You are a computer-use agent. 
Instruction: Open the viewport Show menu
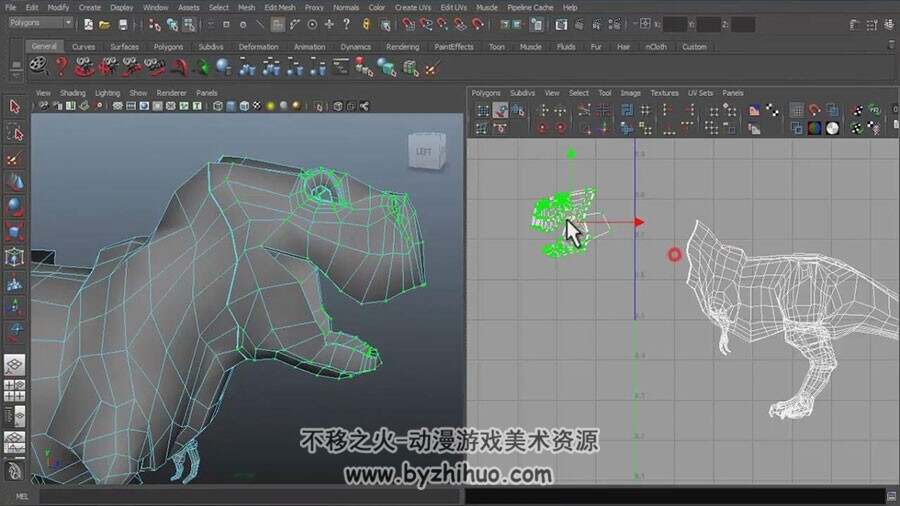point(138,92)
